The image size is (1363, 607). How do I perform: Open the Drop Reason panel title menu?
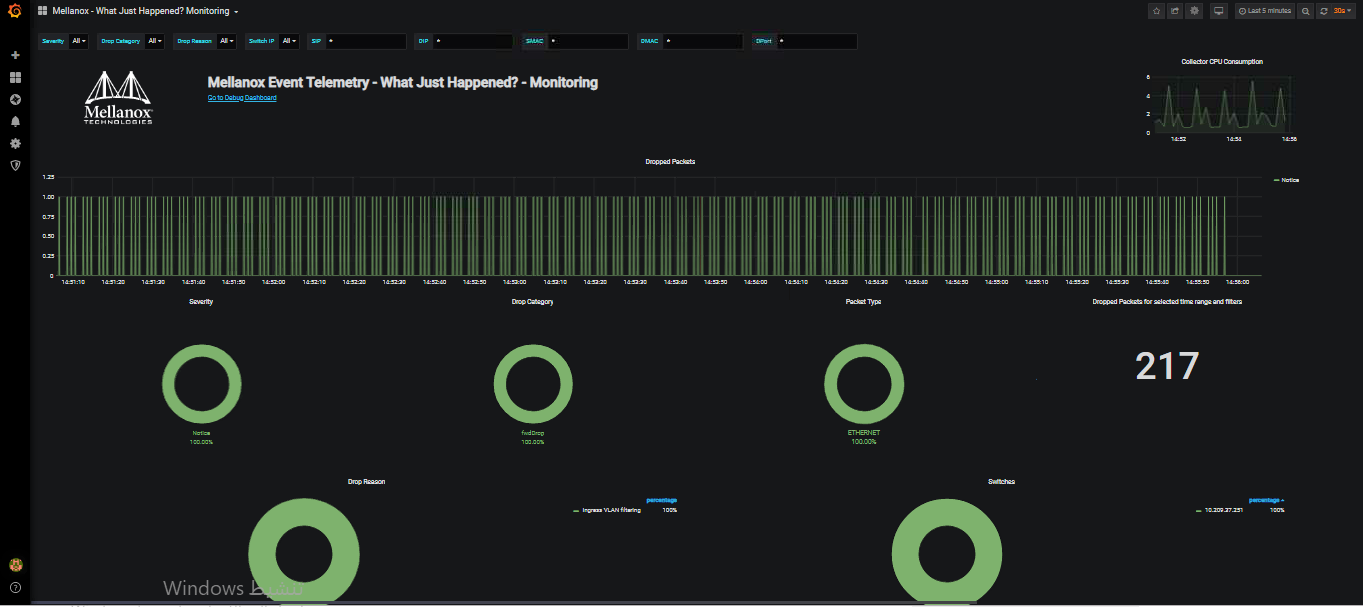point(366,482)
